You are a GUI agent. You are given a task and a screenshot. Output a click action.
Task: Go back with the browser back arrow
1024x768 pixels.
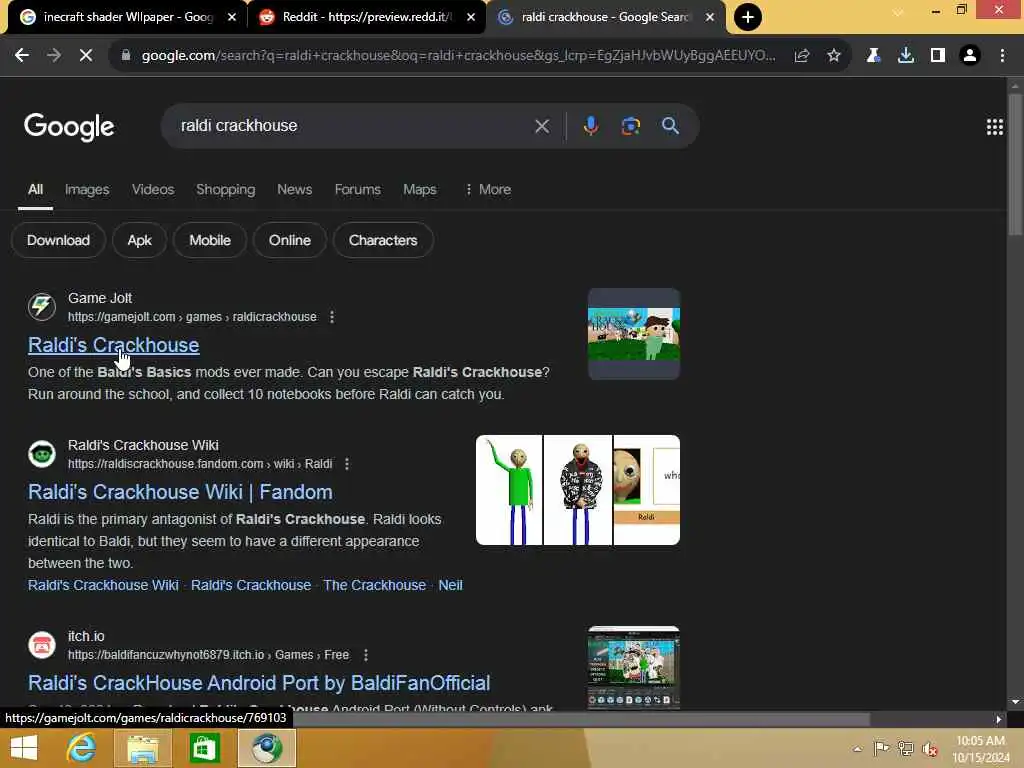click(22, 56)
